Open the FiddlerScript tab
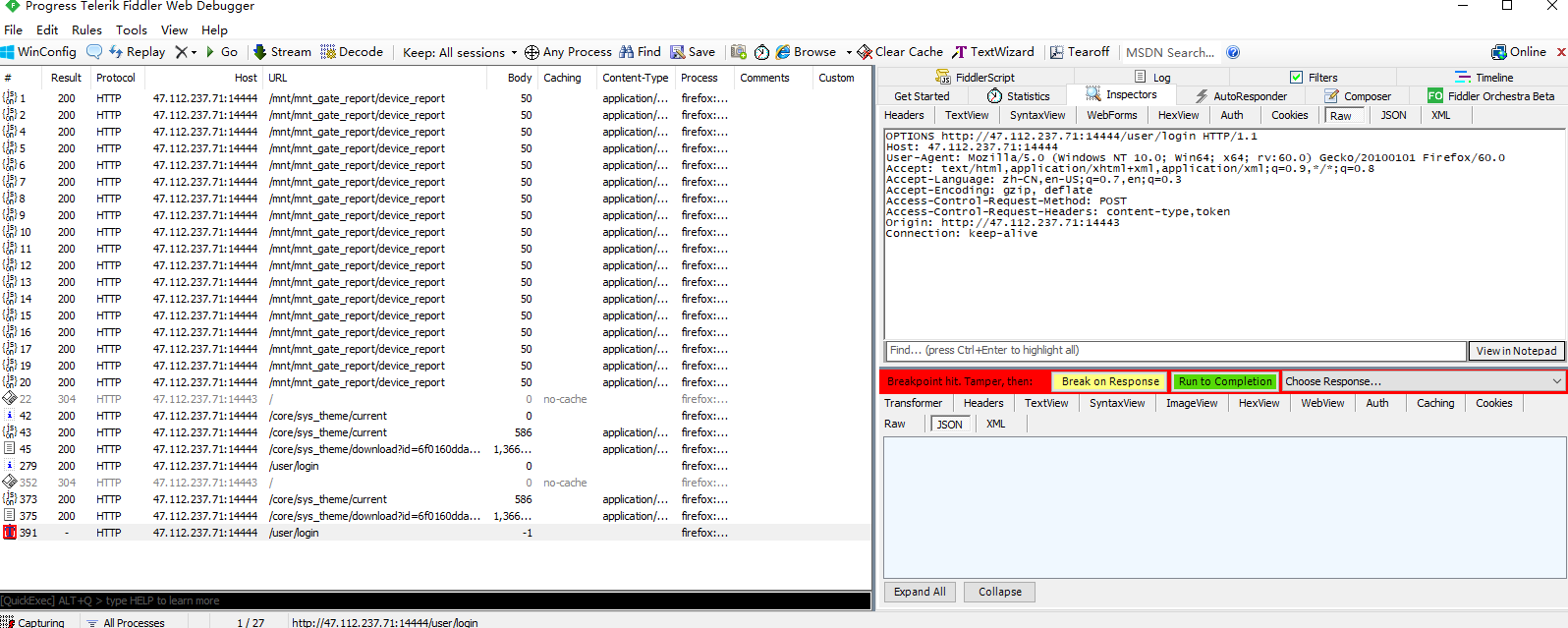Viewport: 1568px width, 628px height. tap(976, 78)
